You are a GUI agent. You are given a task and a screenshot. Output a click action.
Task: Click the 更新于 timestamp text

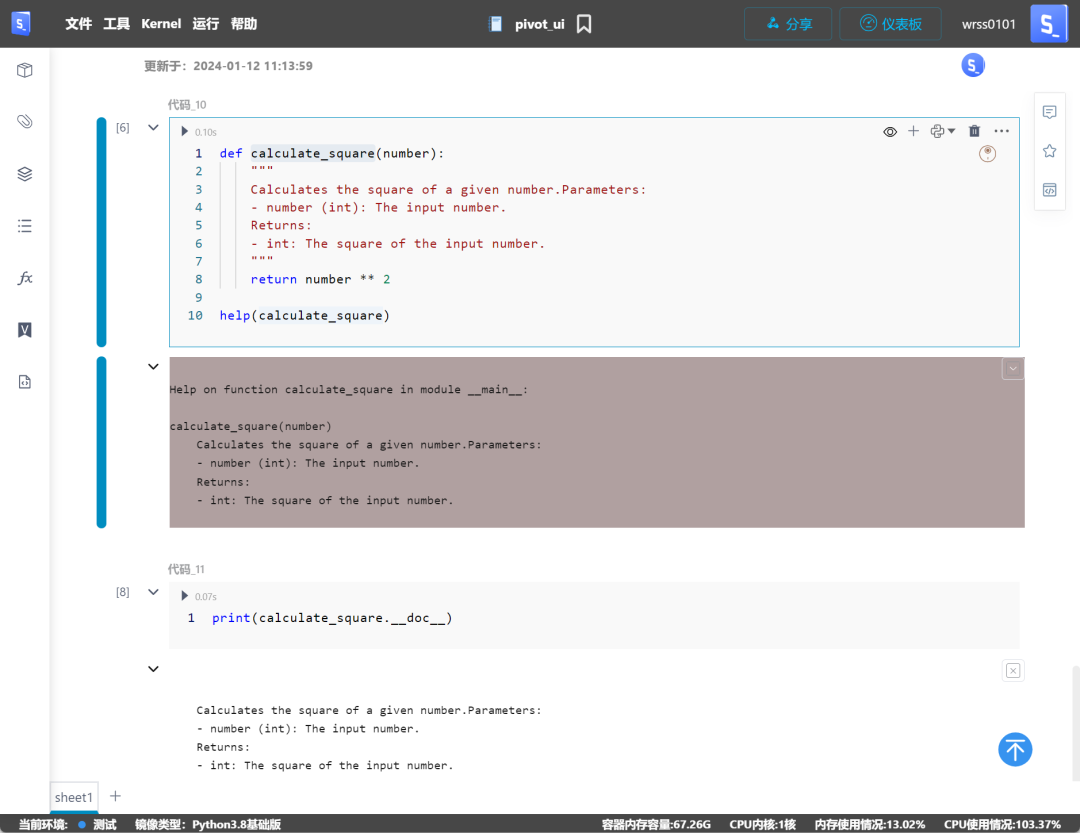point(228,66)
